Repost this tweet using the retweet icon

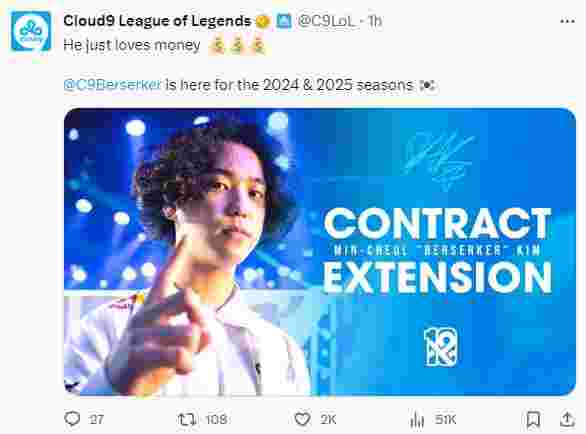point(187,419)
